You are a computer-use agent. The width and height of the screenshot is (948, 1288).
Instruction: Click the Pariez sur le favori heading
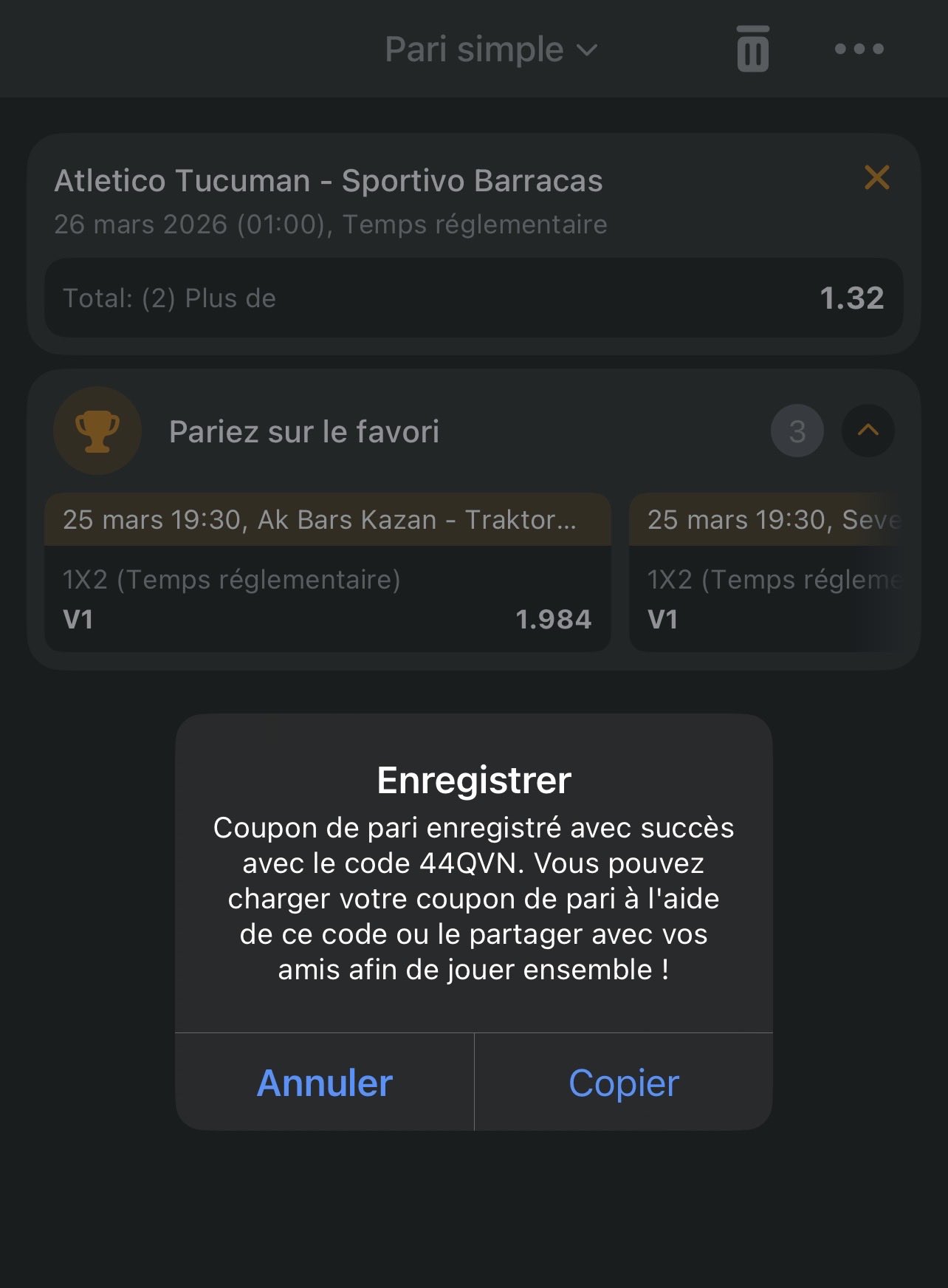[x=304, y=432]
